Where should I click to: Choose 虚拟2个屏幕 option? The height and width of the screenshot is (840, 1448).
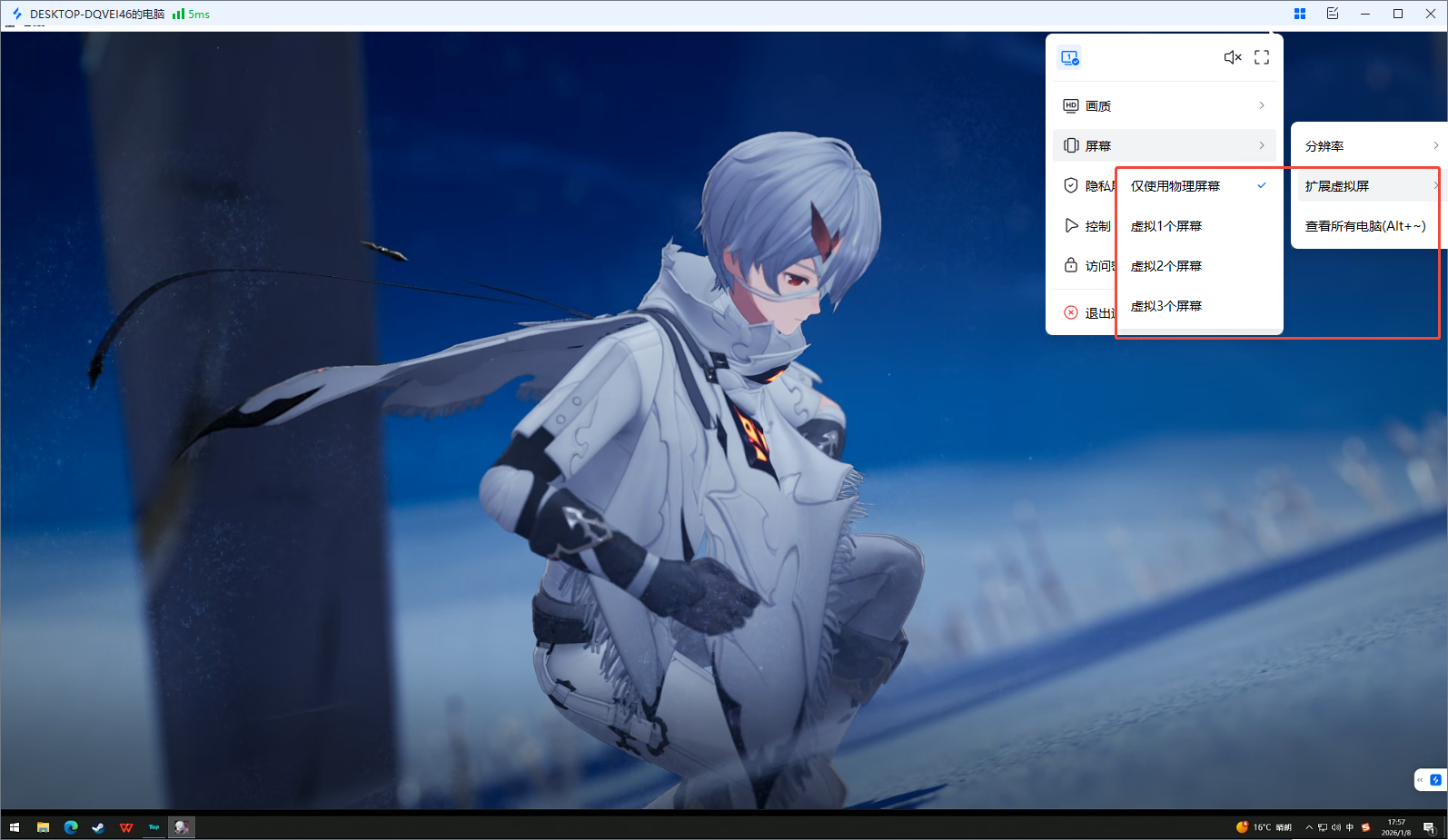point(1166,266)
